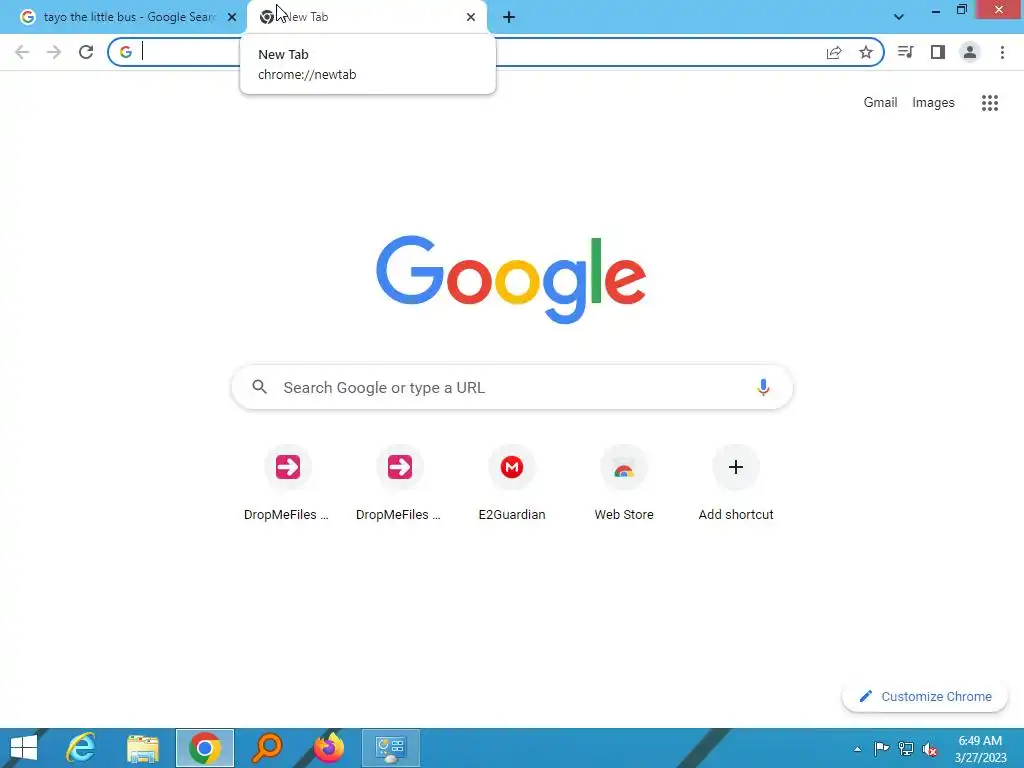Open the Web Store shortcut
Screen dimensions: 1024x768
tap(624, 484)
